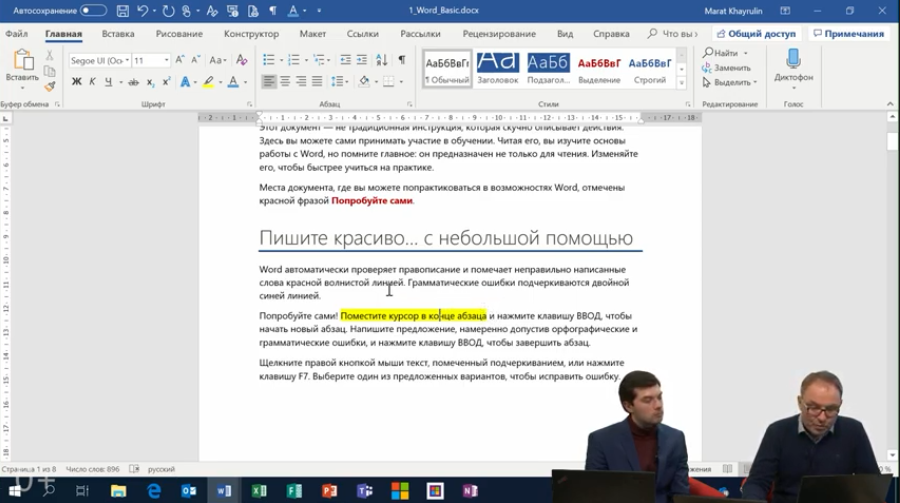Apply yellow text highlight color

208,82
